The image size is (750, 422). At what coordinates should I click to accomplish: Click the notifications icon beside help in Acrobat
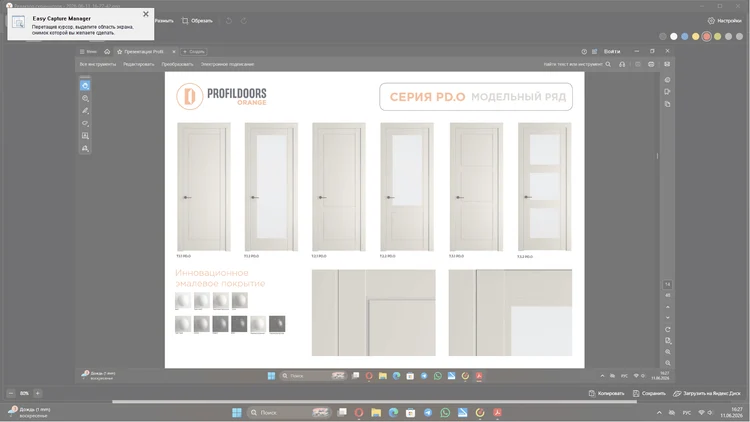595,51
